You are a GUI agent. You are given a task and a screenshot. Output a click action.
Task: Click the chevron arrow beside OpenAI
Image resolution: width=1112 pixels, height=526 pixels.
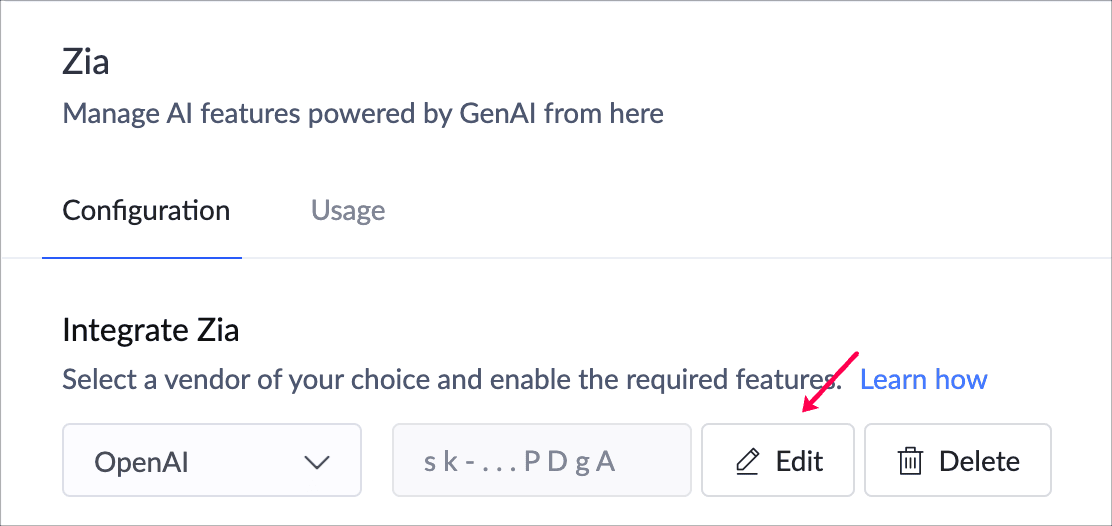pos(316,462)
